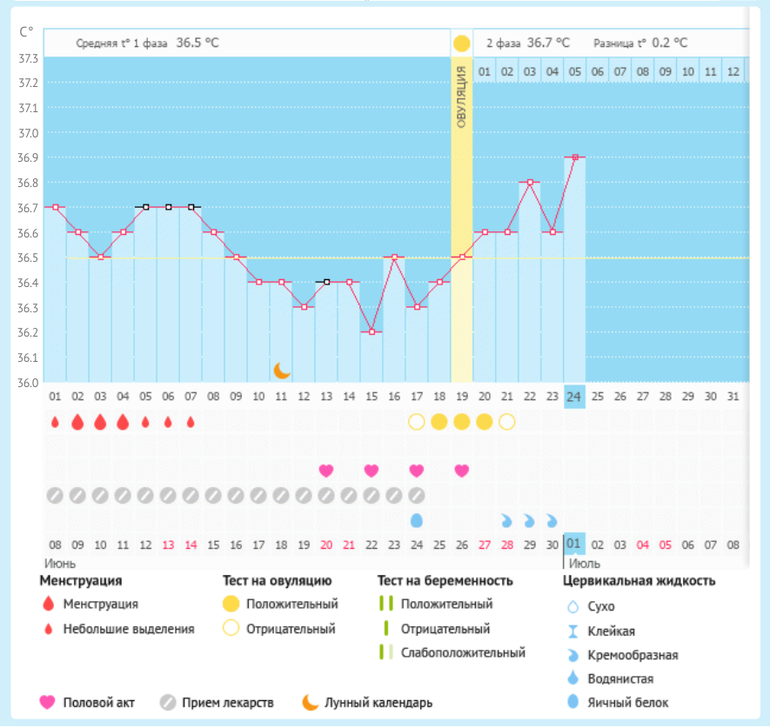
Task: Select the heart icon on day 19
Action: [461, 470]
